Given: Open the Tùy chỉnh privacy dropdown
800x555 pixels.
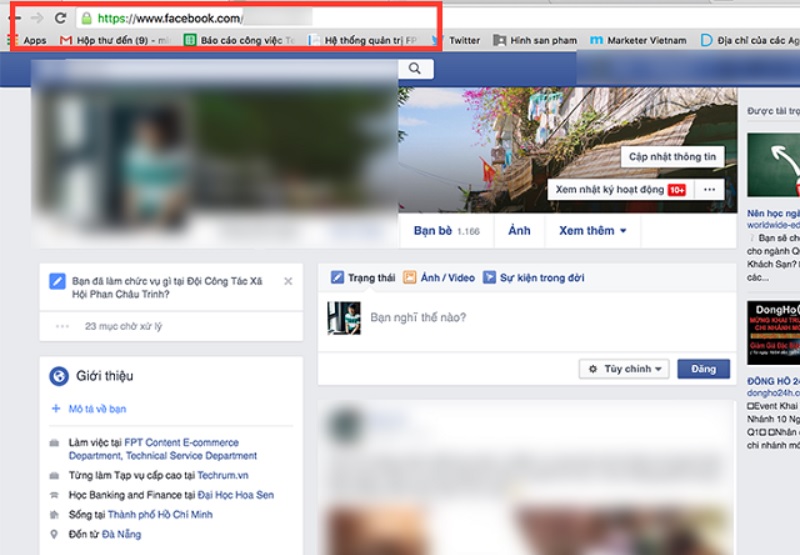Looking at the screenshot, I should coord(624,369).
